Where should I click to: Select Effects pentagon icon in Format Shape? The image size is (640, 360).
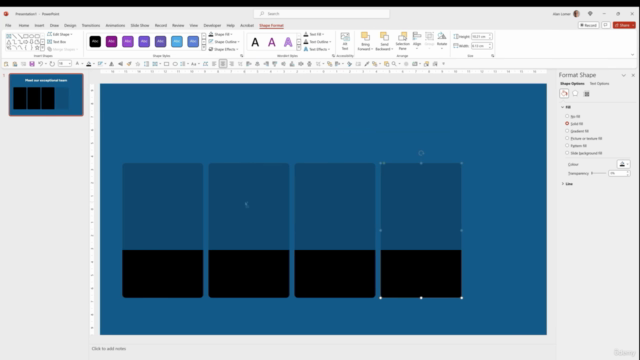(x=575, y=93)
